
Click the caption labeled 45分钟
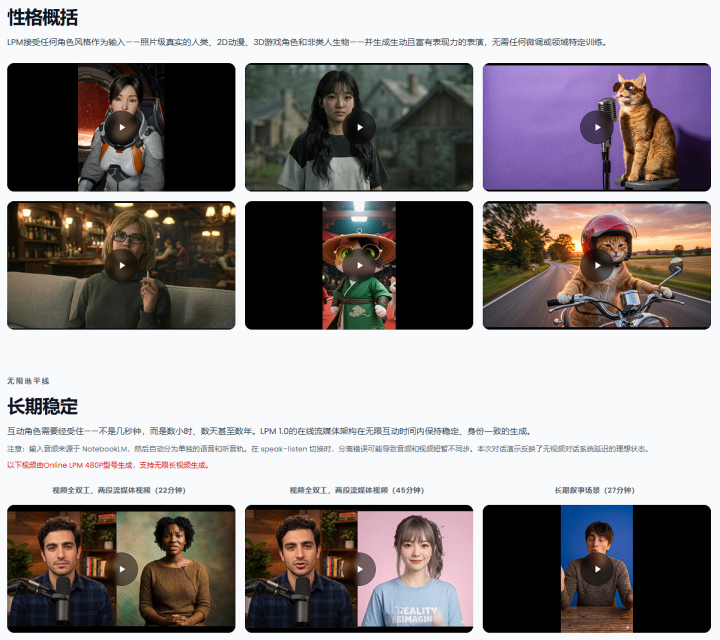359,491
